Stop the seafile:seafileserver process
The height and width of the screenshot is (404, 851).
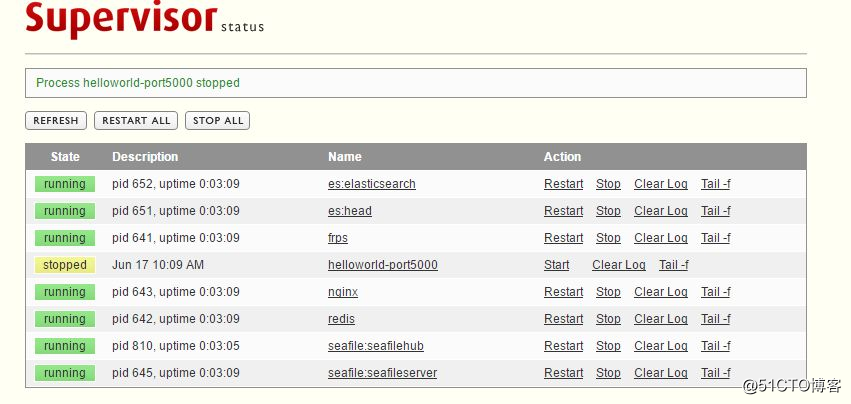tap(608, 373)
